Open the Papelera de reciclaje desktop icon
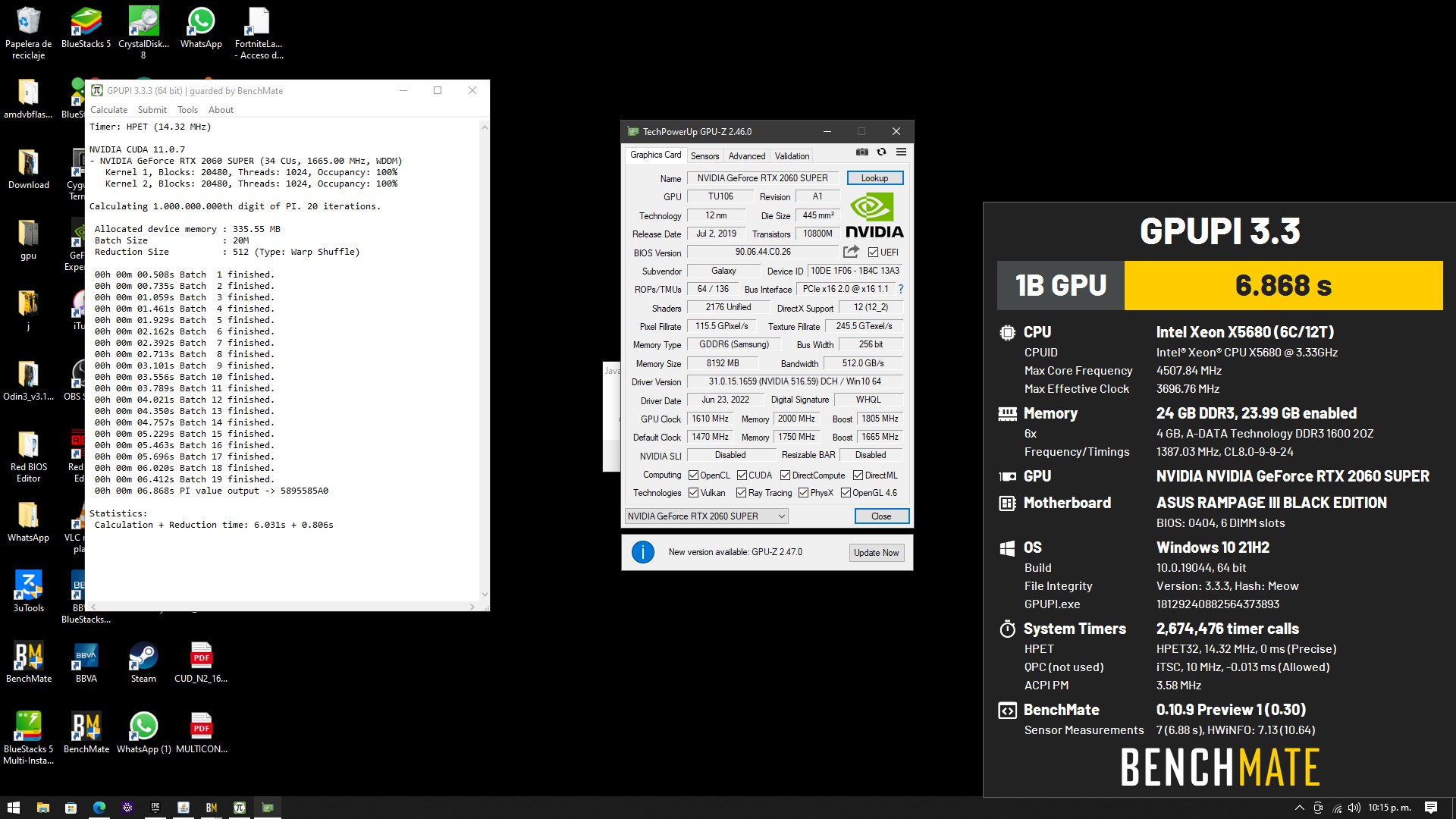Image resolution: width=1456 pixels, height=819 pixels. click(28, 33)
